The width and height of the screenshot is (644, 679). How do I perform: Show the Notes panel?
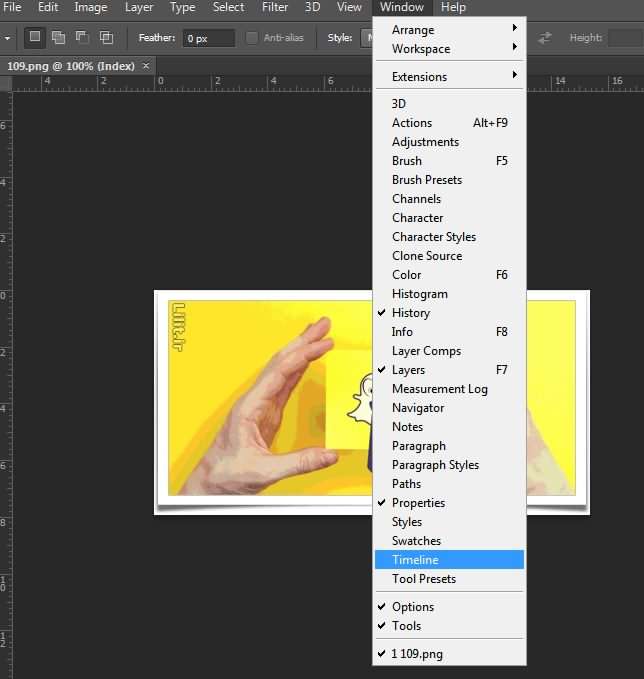tap(450, 427)
